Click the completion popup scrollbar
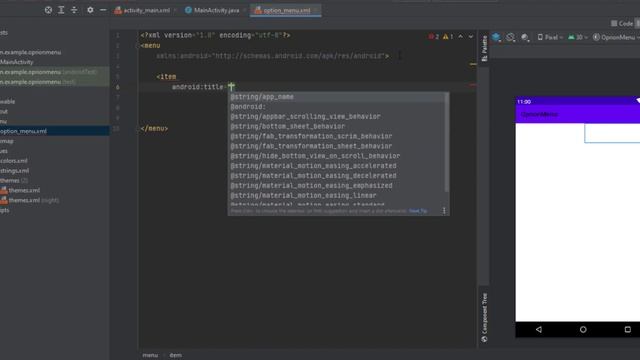Screen dimensions: 640x360 tap(447, 142)
